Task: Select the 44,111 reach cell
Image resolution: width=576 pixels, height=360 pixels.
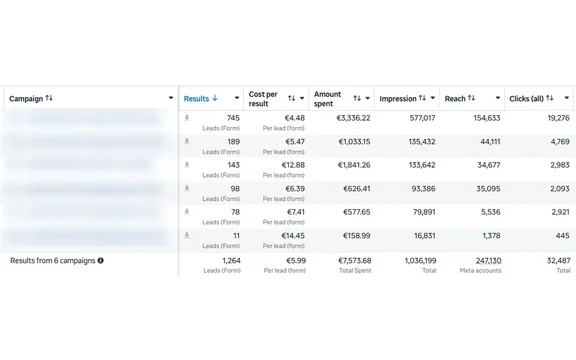Action: pyautogui.click(x=490, y=141)
